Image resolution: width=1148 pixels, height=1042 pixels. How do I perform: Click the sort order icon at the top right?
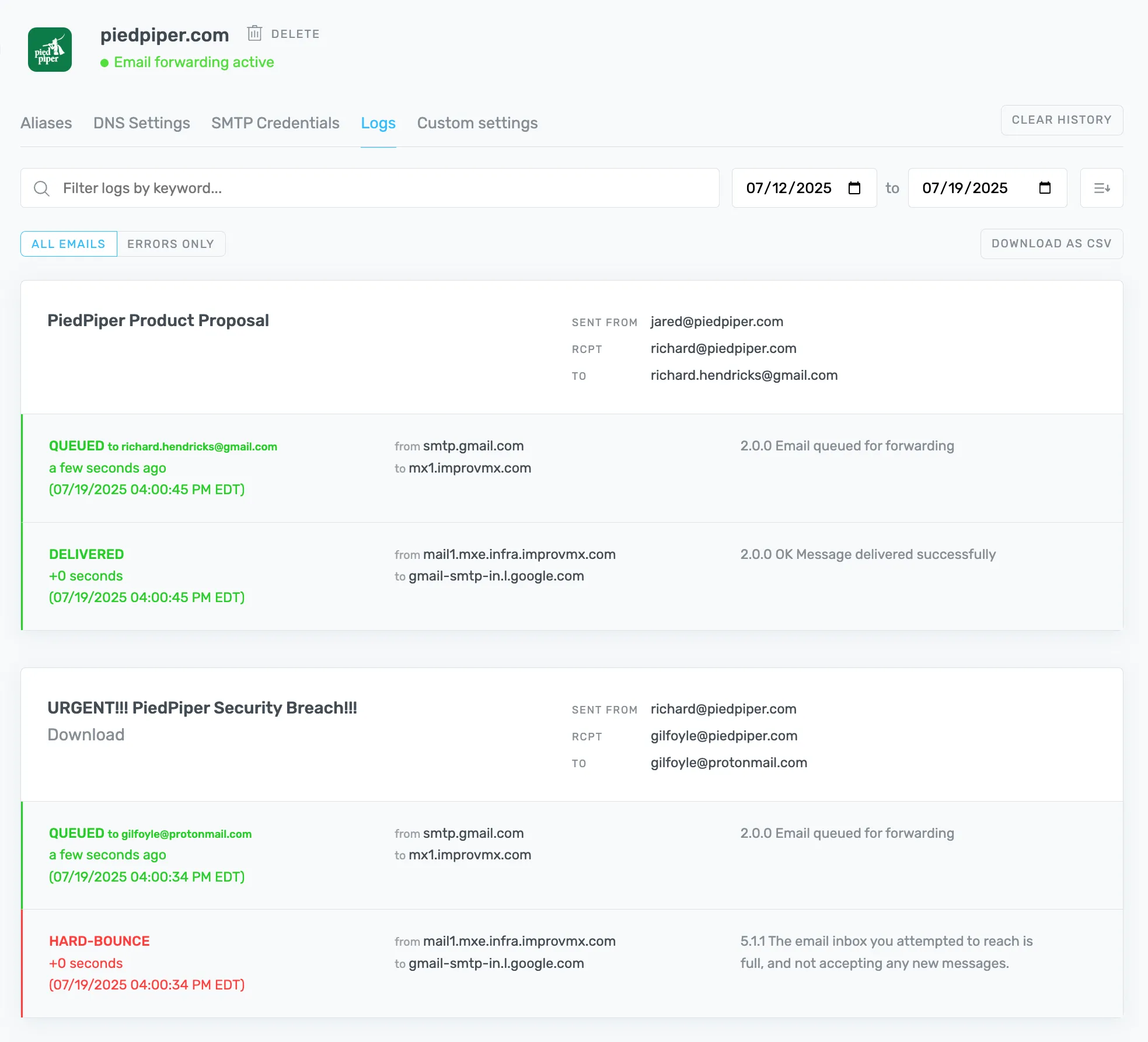pyautogui.click(x=1102, y=188)
